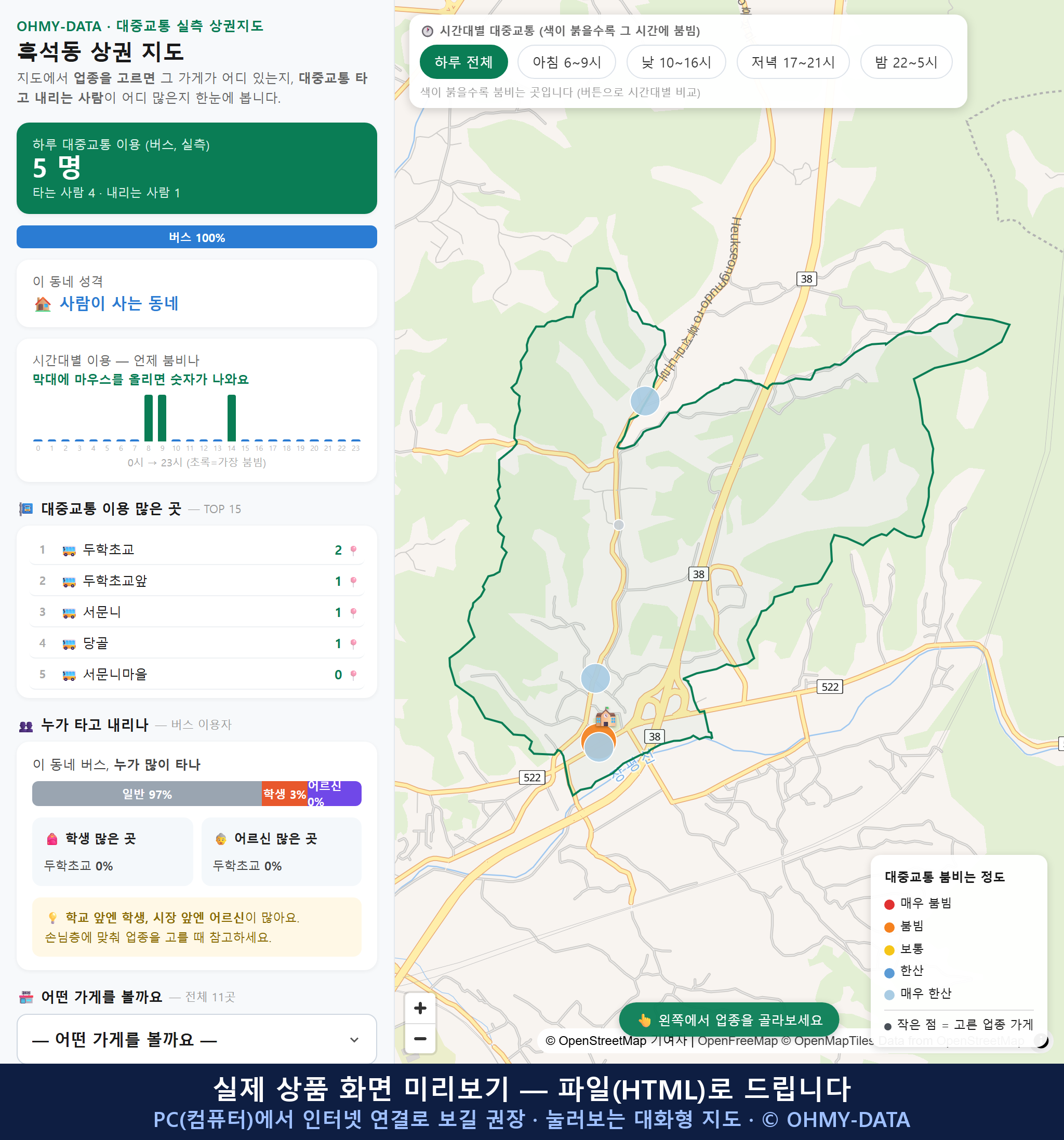This screenshot has width=1064, height=1140.
Task: Click the 붐빔 orange legend dot
Action: [x=889, y=927]
